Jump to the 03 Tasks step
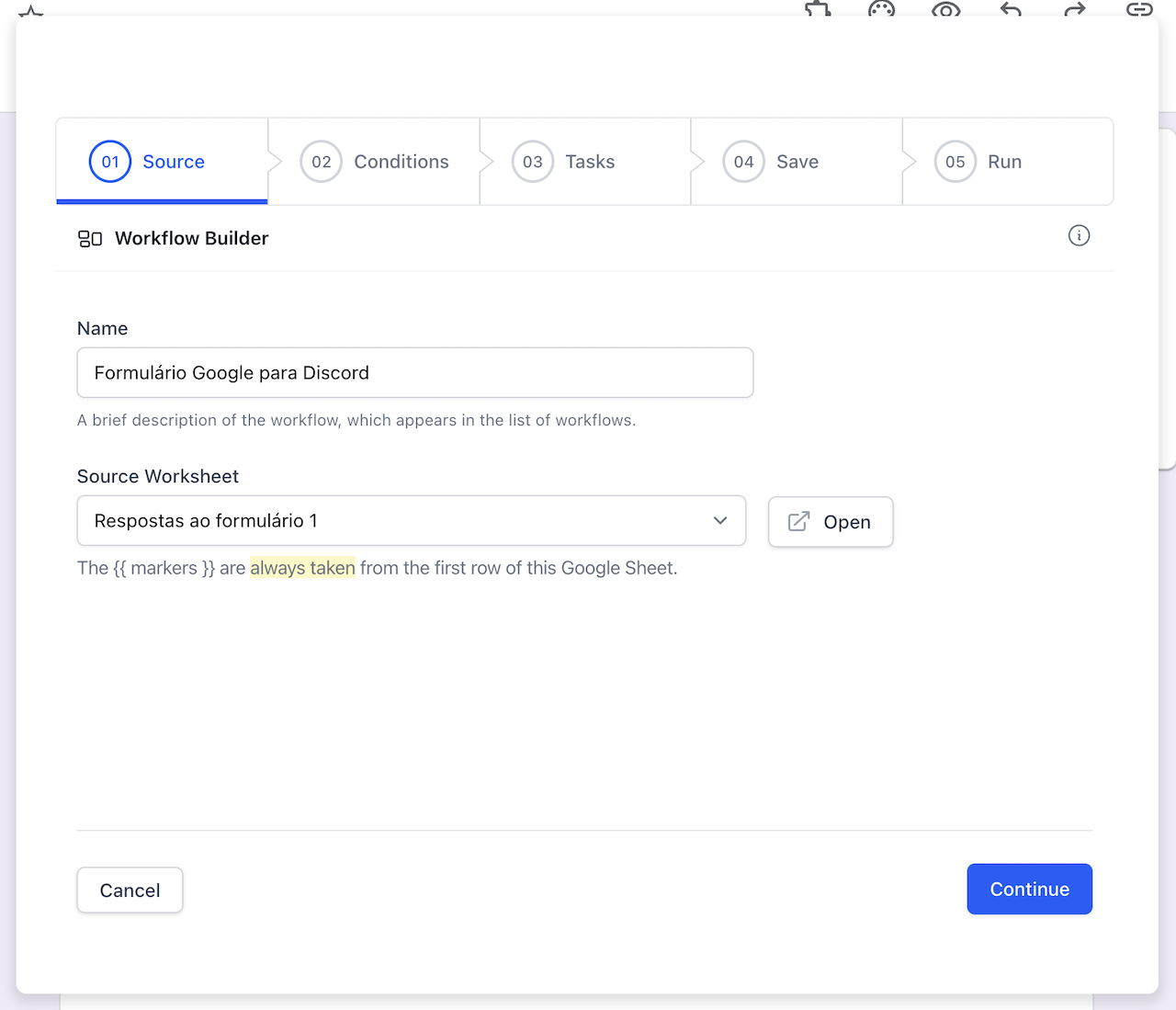Screen dimensions: 1176x1010 [x=586, y=162]
